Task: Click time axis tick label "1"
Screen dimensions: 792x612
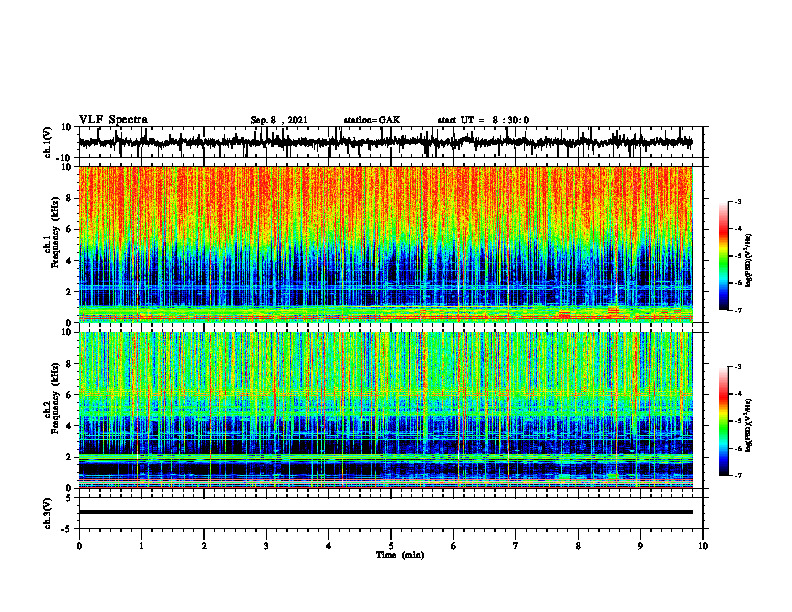Action: (x=141, y=546)
